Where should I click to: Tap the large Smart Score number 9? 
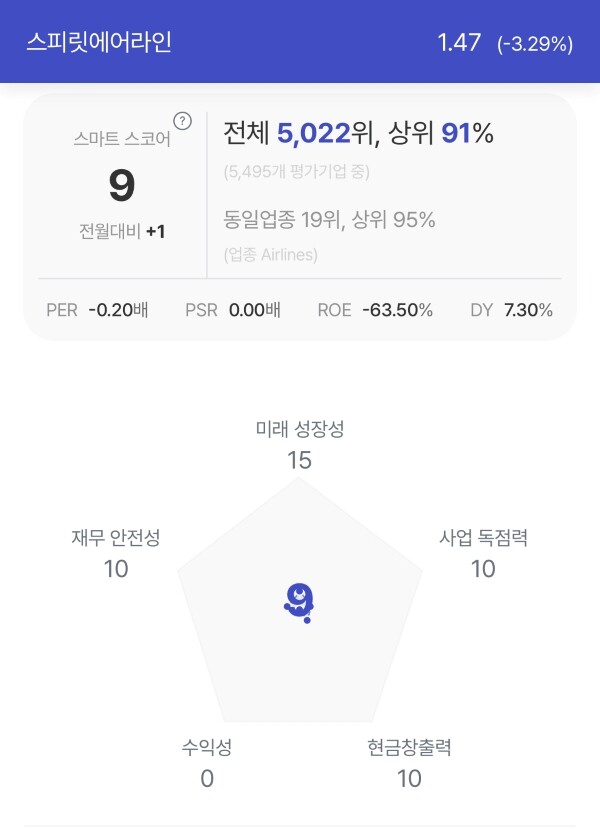click(122, 186)
